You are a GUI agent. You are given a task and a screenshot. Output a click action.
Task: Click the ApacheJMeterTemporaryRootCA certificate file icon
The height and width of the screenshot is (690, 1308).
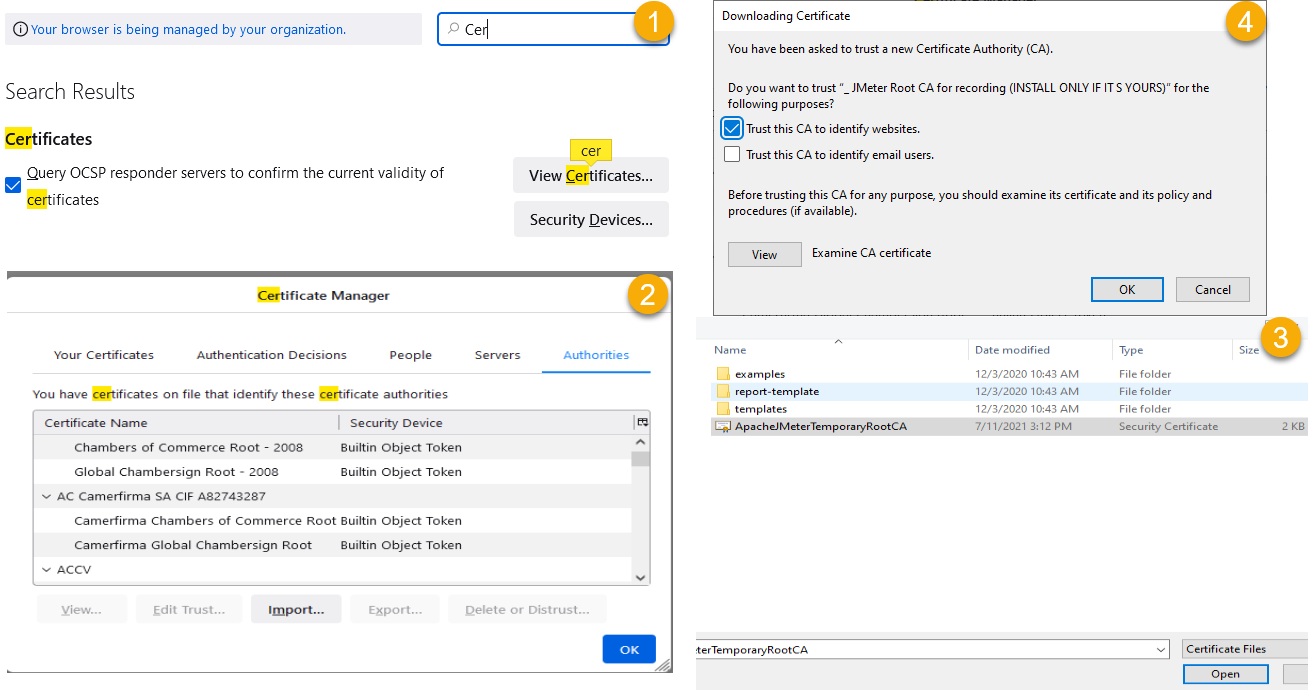tap(724, 426)
